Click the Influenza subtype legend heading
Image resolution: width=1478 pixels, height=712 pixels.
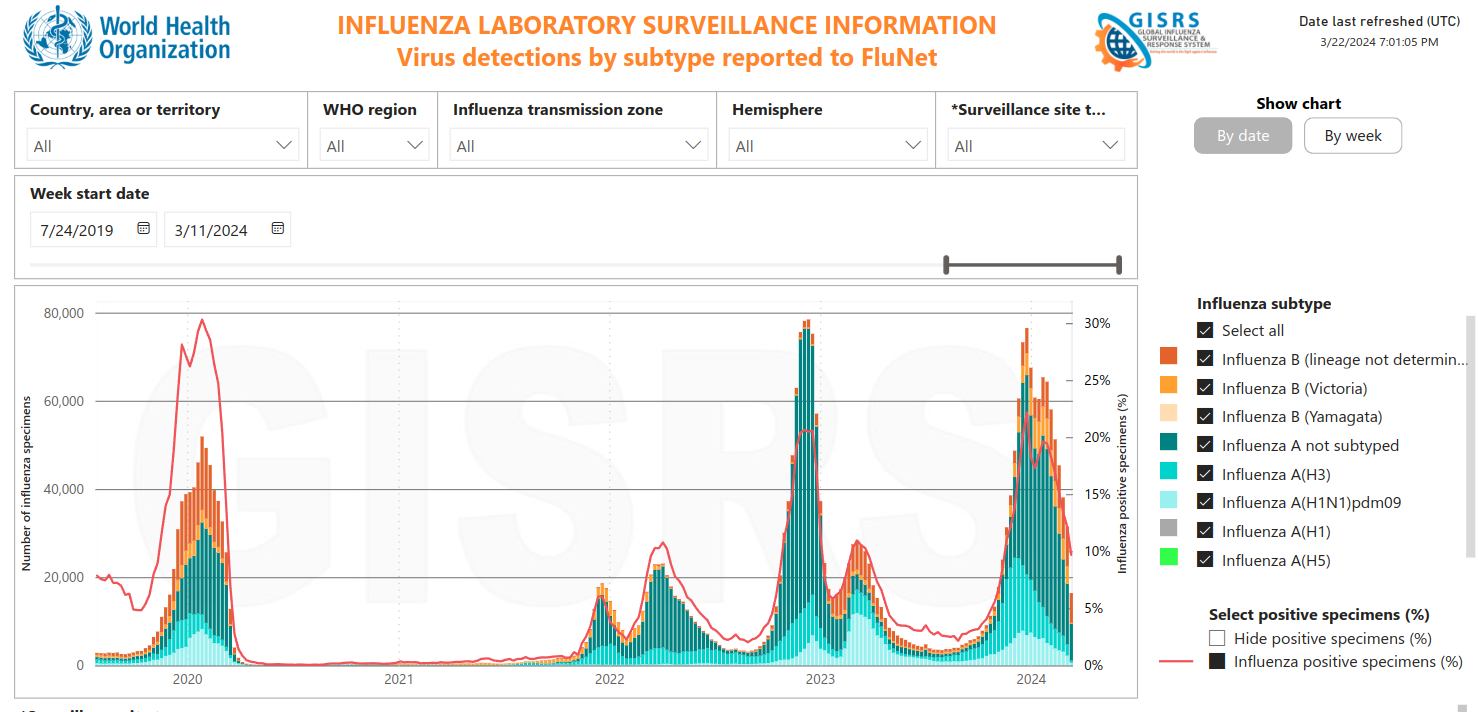tap(1264, 303)
